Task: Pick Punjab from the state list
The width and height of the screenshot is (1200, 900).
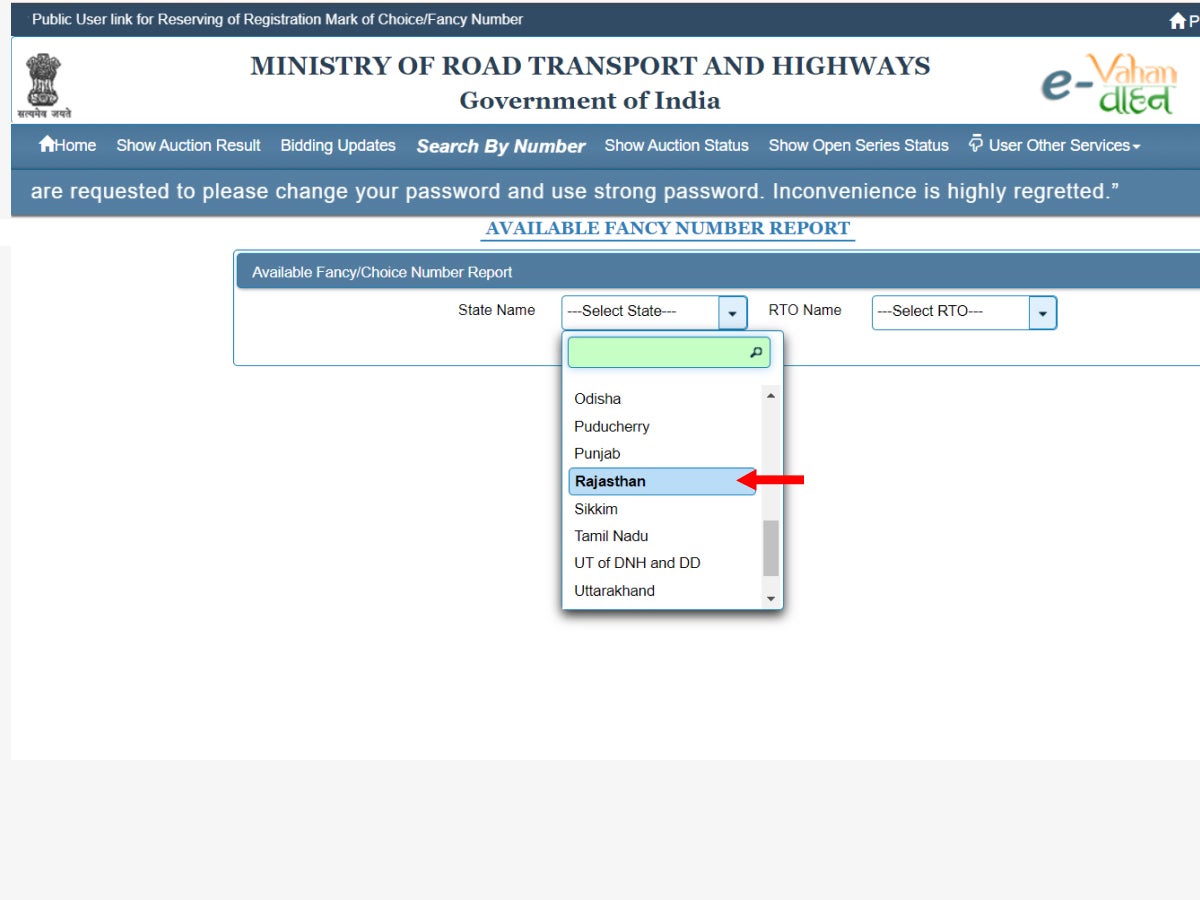Action: click(x=597, y=454)
